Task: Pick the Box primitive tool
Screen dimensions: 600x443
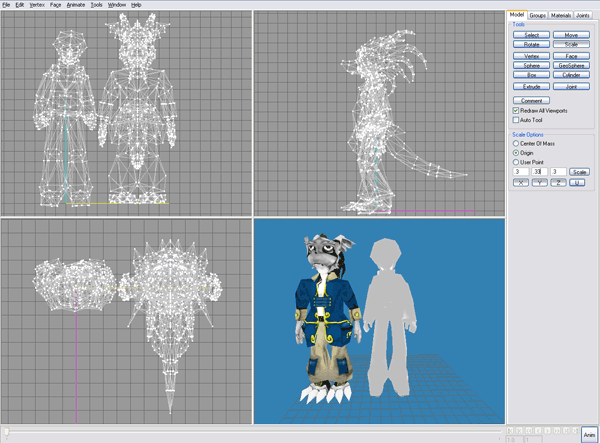Action: tap(532, 75)
